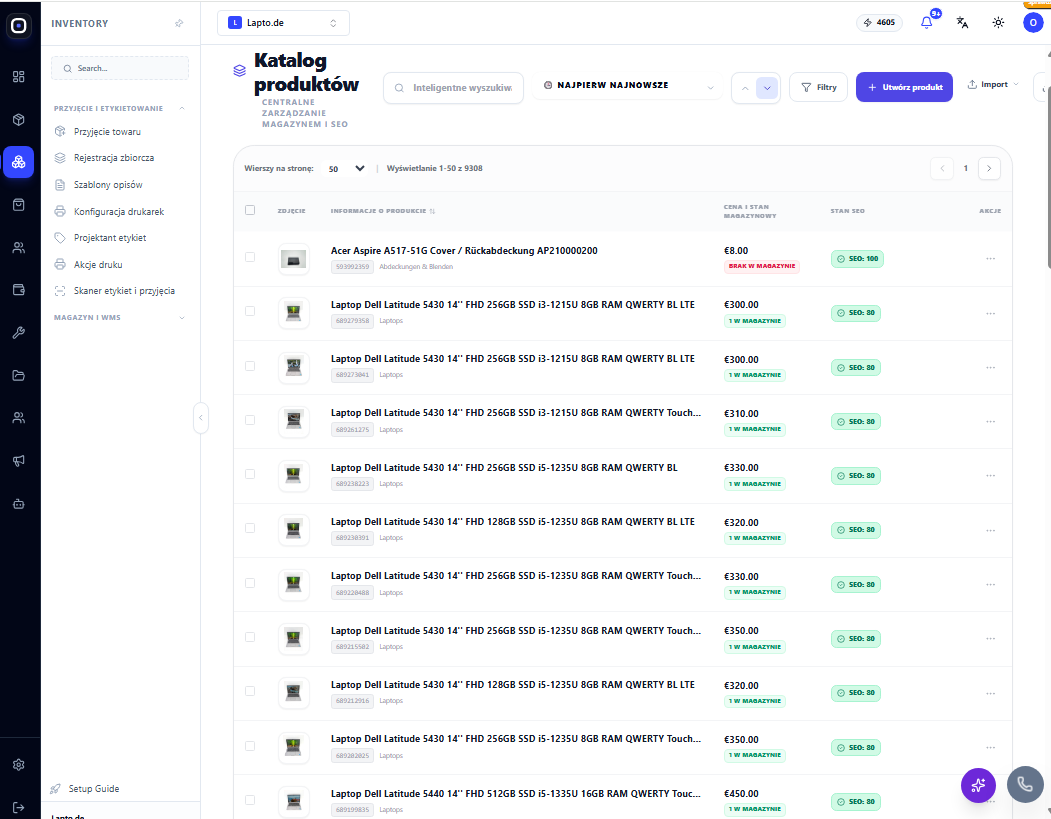Open the robot icon in the left rail

tap(19, 503)
